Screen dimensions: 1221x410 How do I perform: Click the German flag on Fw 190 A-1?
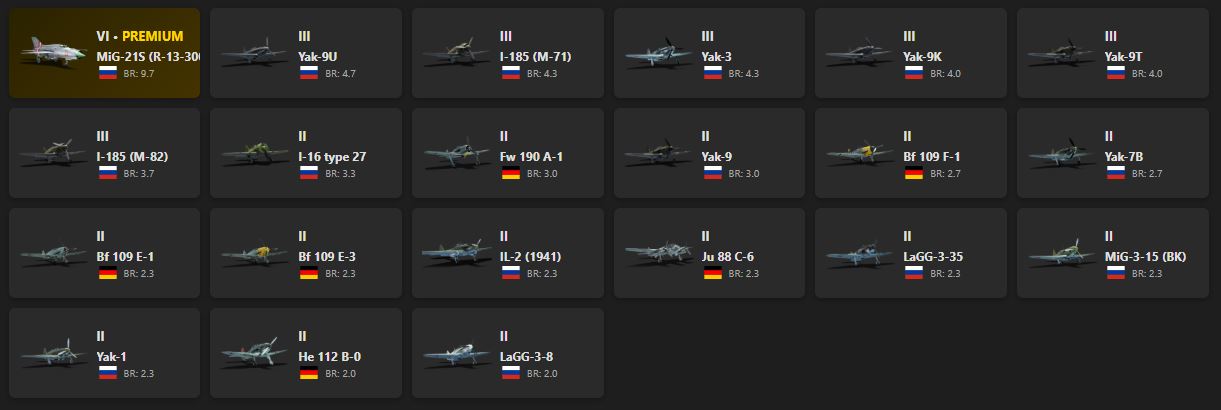tap(510, 173)
